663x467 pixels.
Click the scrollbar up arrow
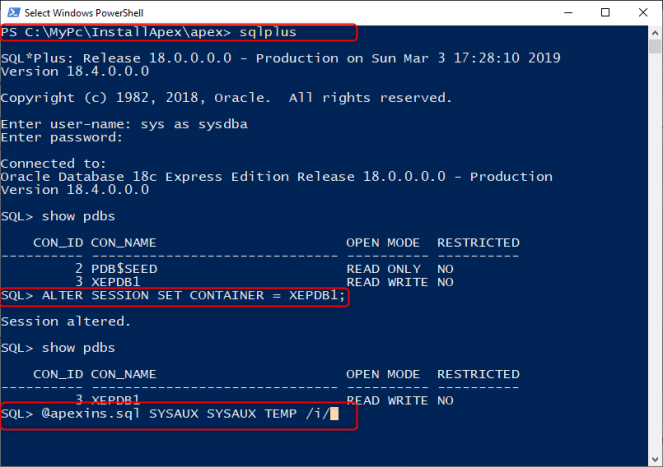(654, 30)
